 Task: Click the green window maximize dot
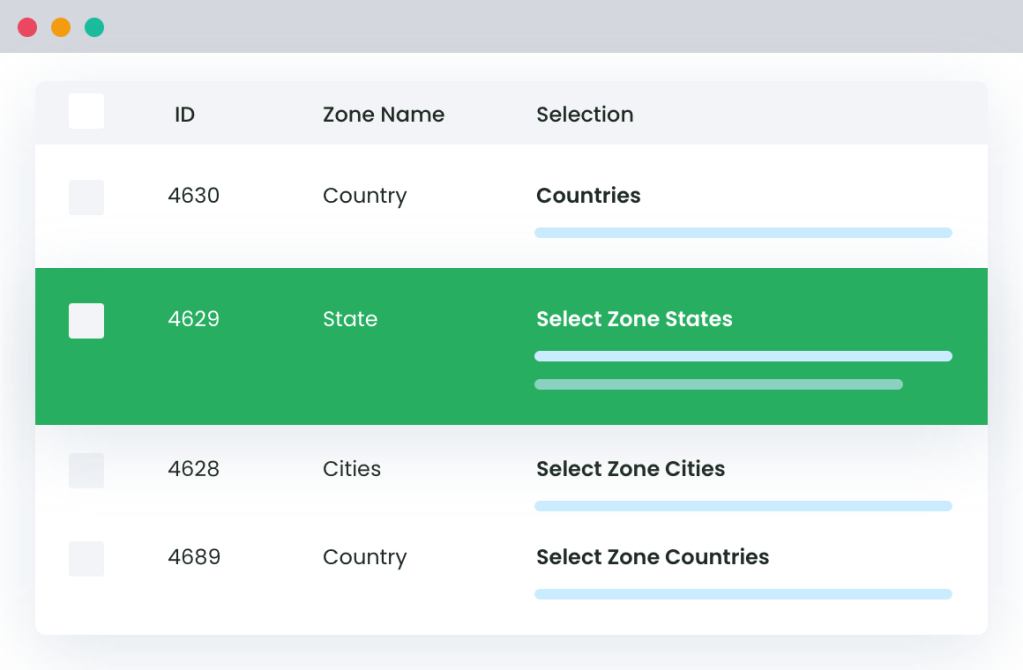tap(94, 27)
